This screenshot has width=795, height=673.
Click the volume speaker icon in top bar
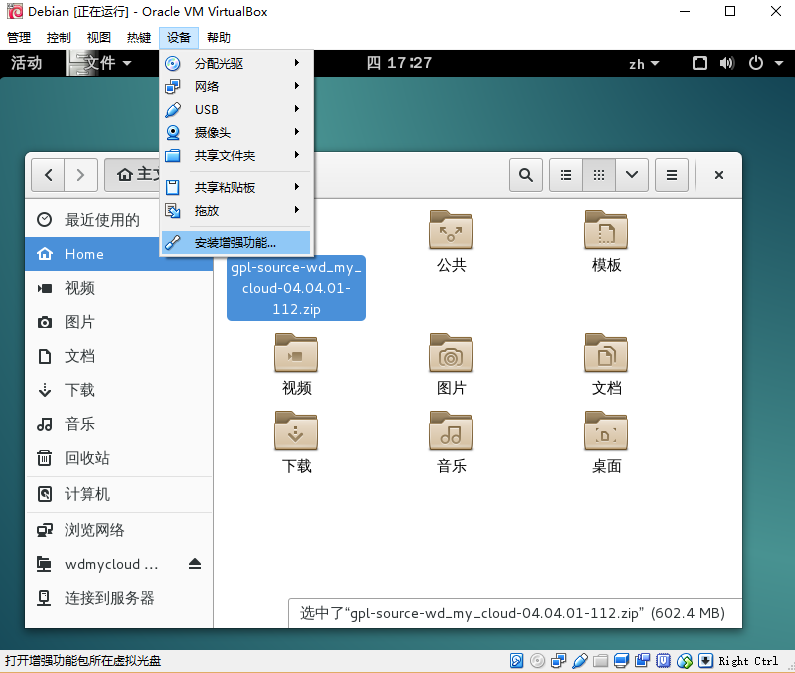(x=727, y=63)
